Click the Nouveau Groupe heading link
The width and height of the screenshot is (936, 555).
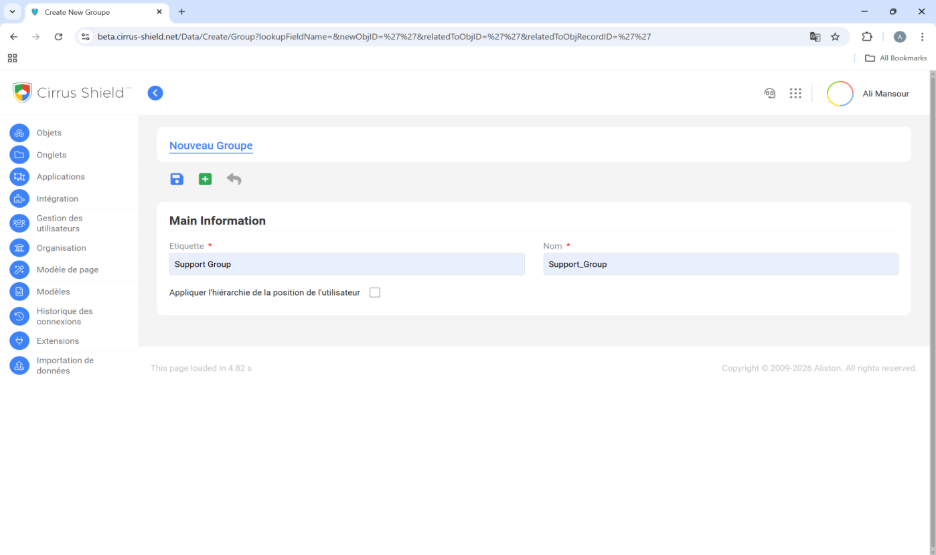(211, 146)
